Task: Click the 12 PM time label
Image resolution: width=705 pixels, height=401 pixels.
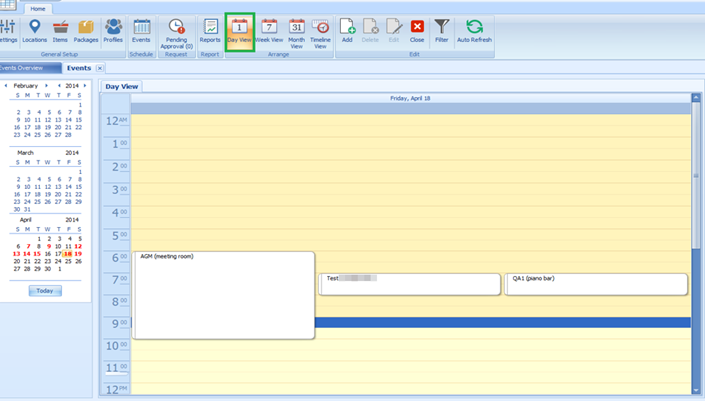Action: pyautogui.click(x=116, y=389)
